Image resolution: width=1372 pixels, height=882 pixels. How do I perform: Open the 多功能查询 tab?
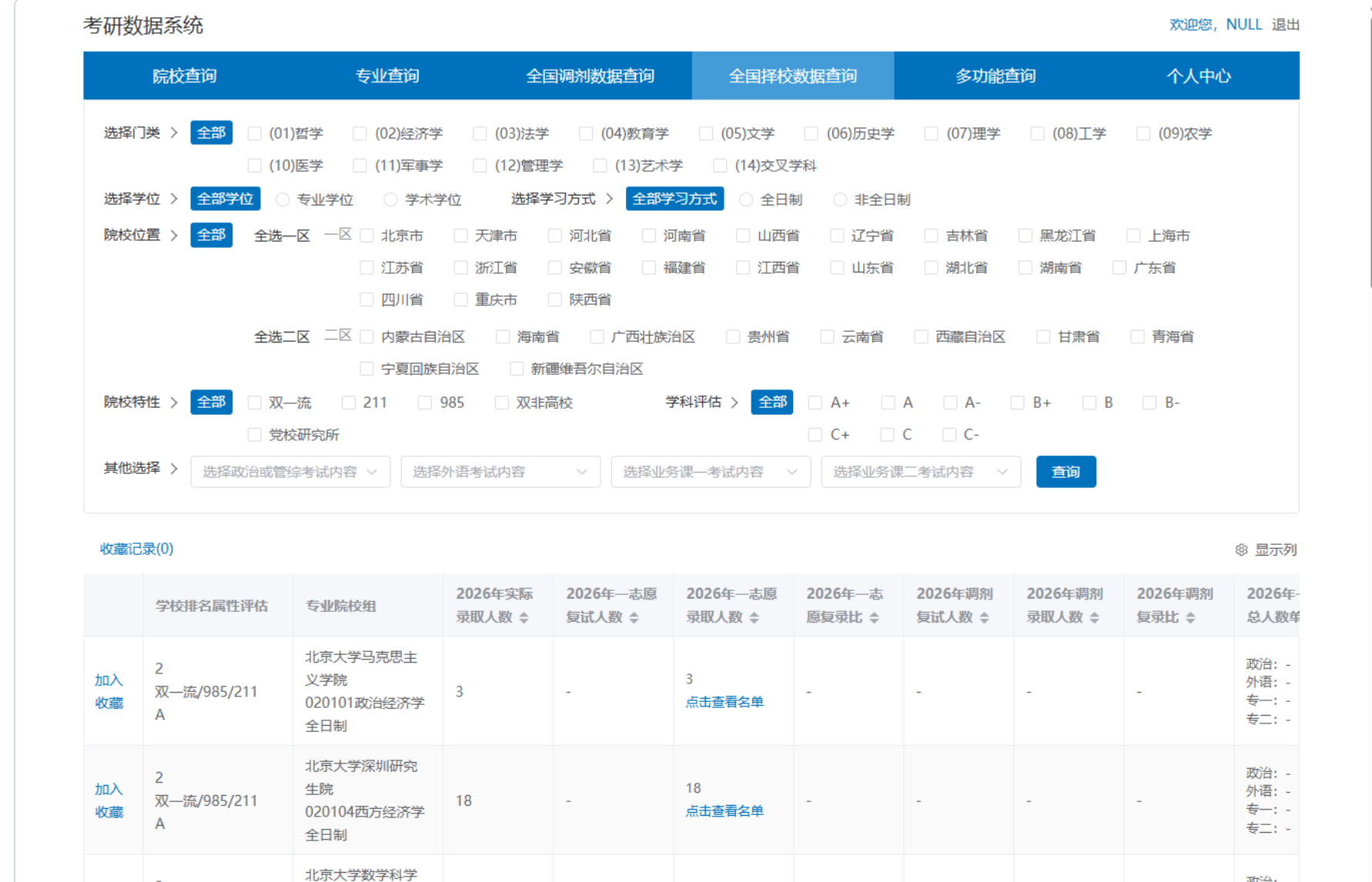[996, 75]
